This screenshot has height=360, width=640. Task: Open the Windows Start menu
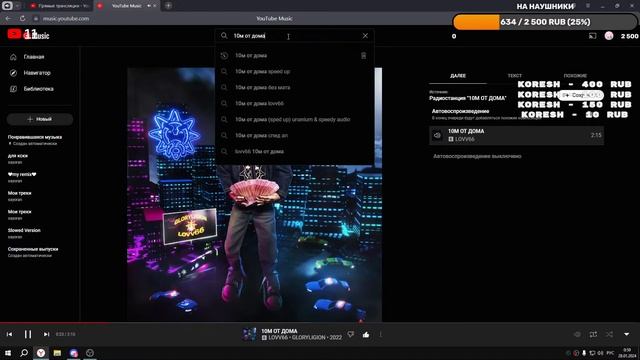coord(8,353)
